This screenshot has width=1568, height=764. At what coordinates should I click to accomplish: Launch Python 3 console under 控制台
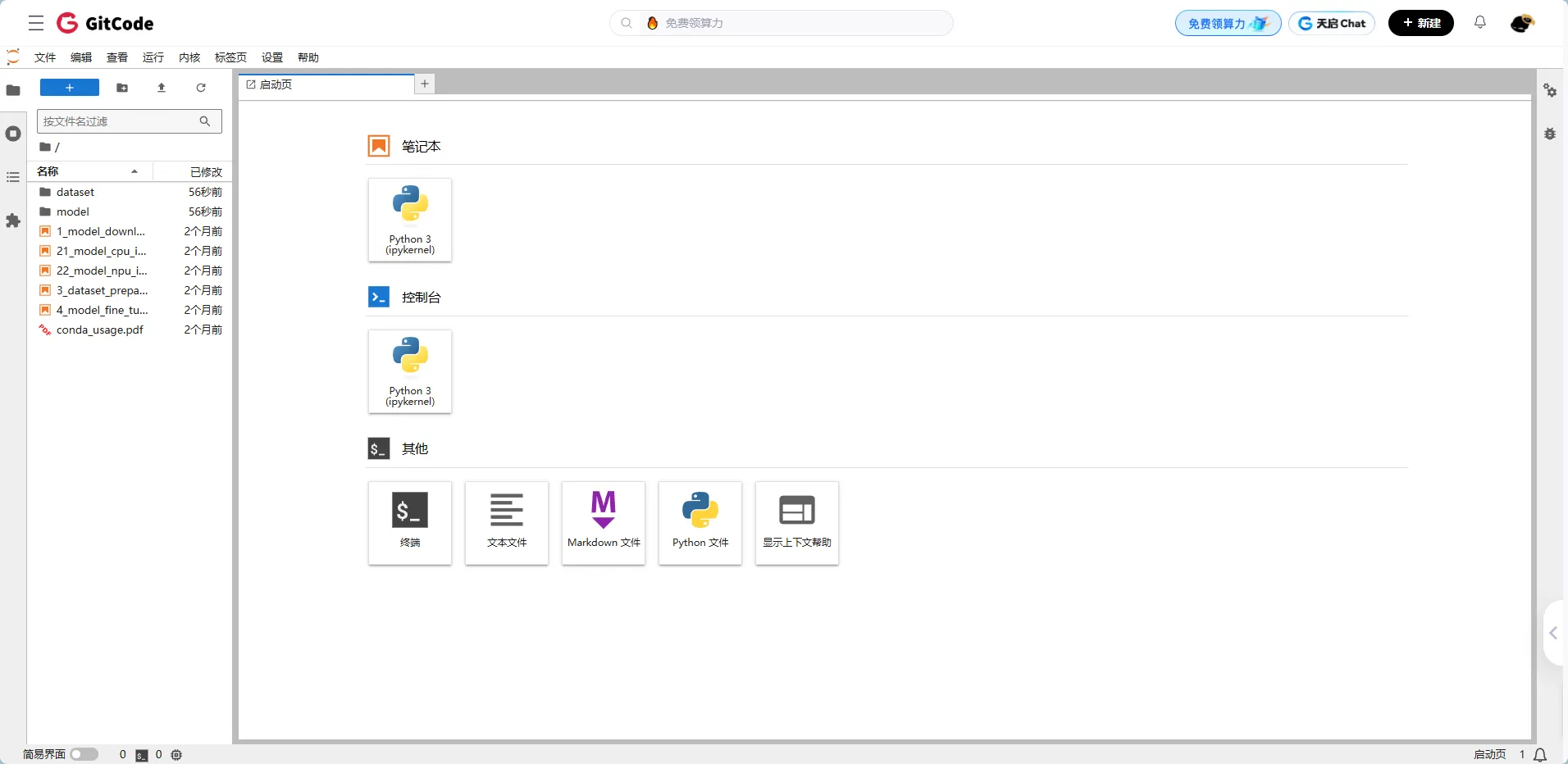(410, 371)
